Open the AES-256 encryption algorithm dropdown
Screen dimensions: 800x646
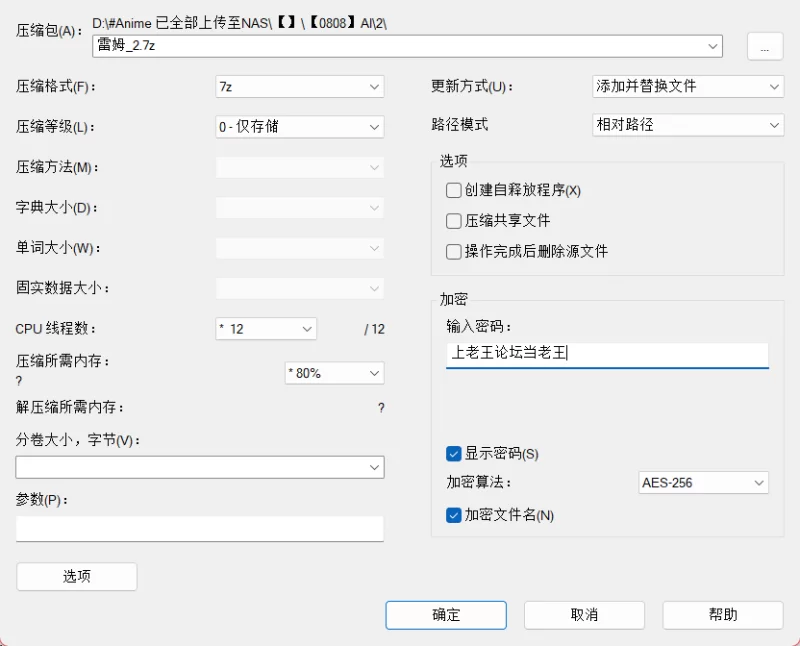(703, 482)
